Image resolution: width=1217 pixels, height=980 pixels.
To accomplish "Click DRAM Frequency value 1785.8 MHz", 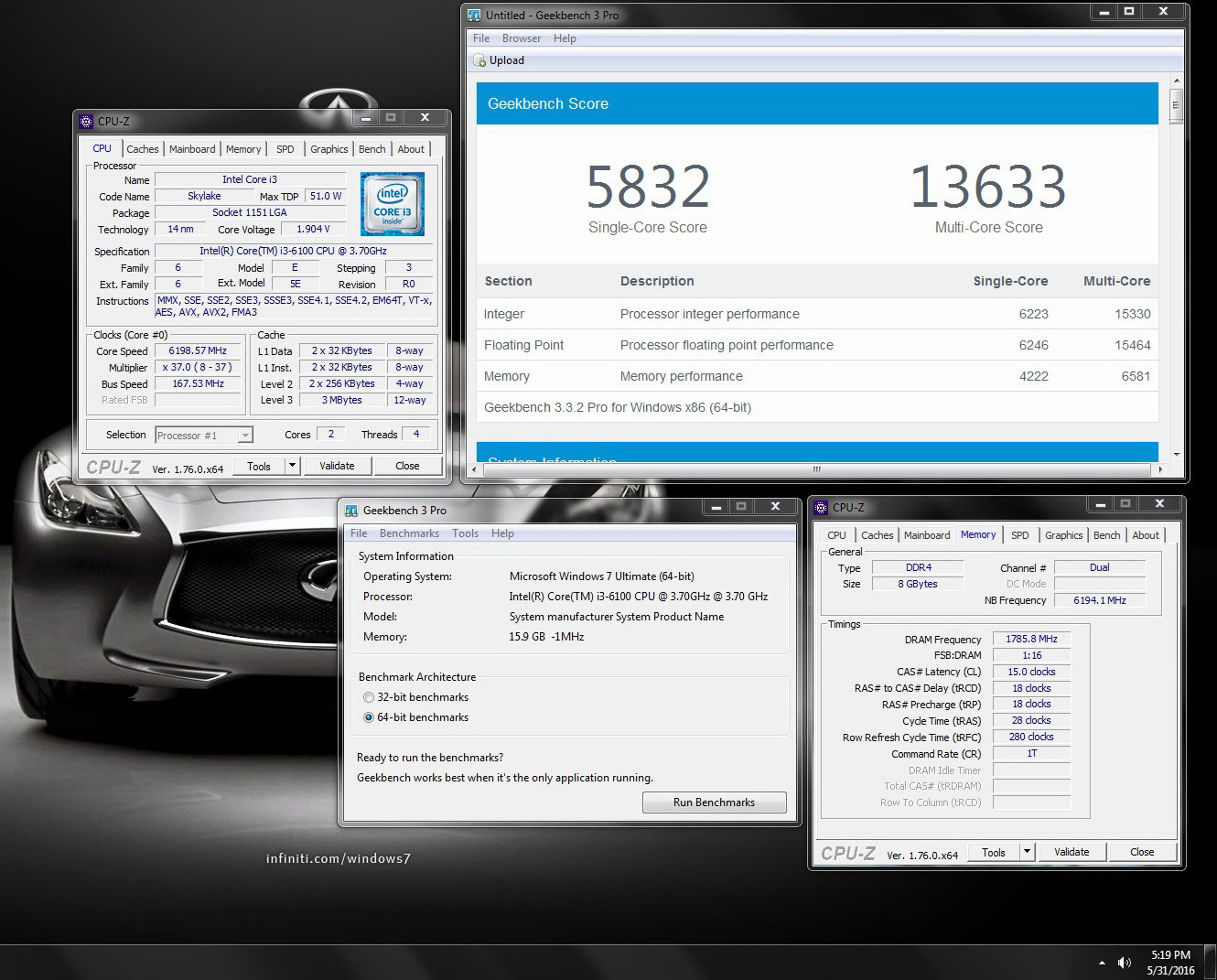I will (x=1031, y=640).
